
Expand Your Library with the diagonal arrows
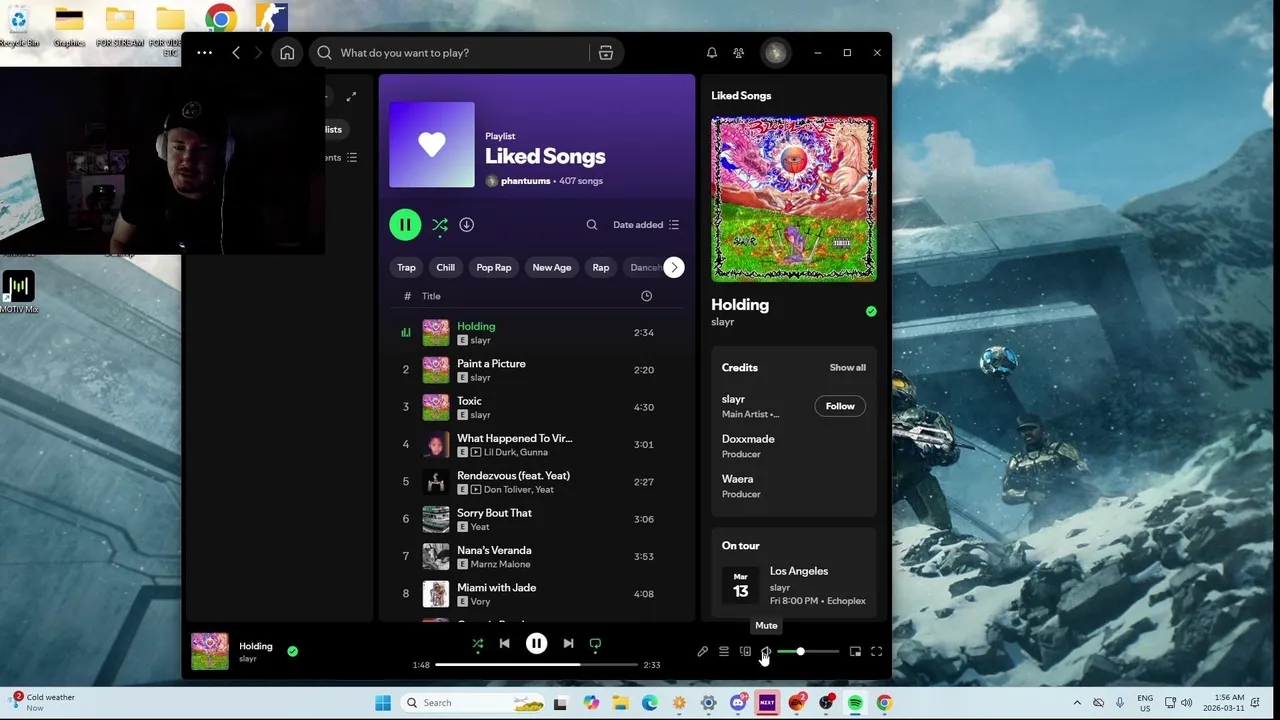(x=351, y=97)
